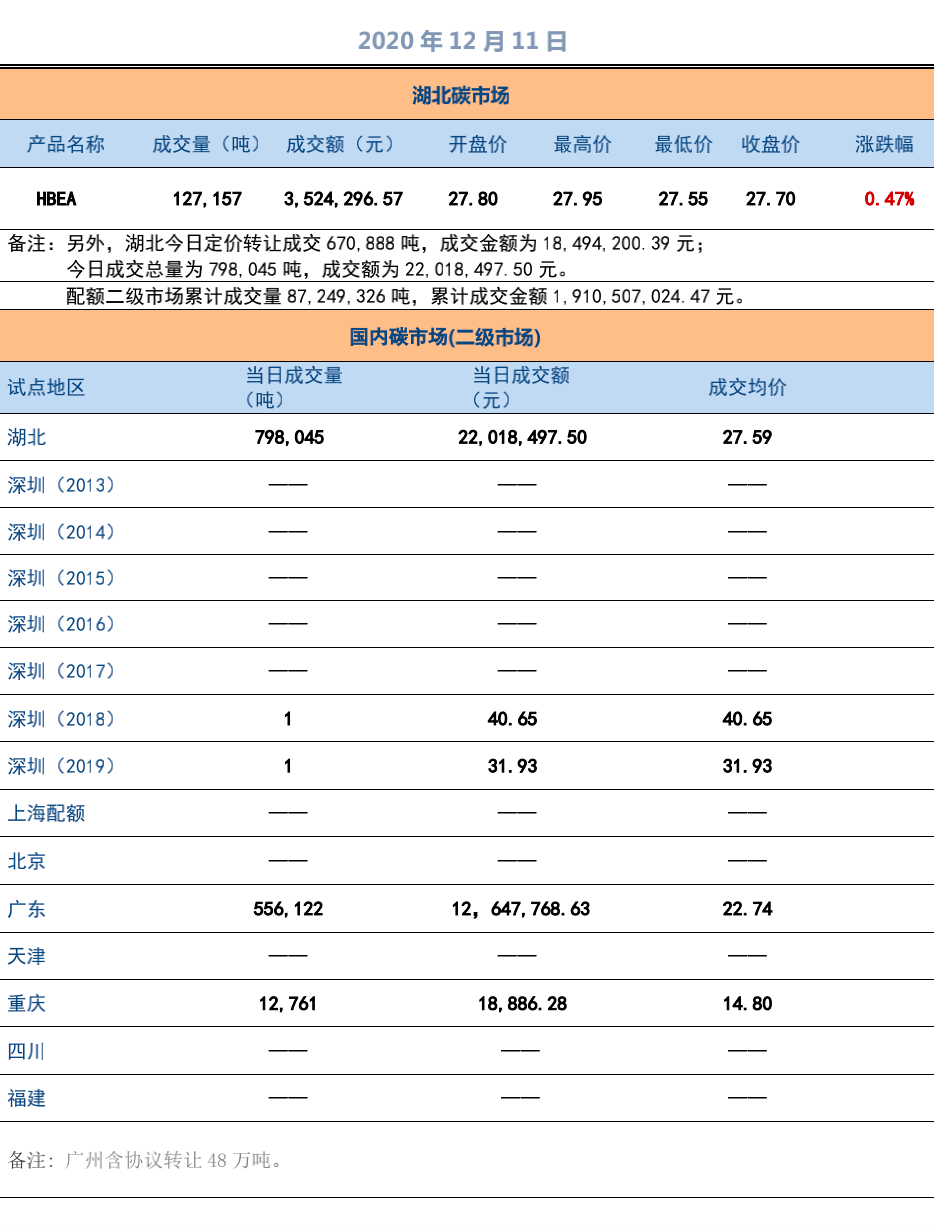
Task: Click the 收盘价 value 27.70
Action: (770, 199)
